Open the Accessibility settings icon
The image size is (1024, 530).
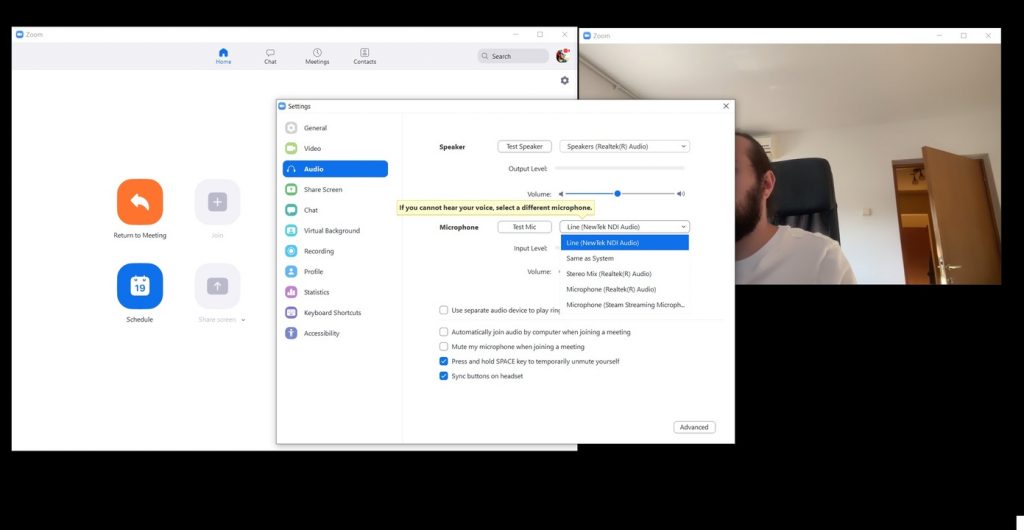291,333
